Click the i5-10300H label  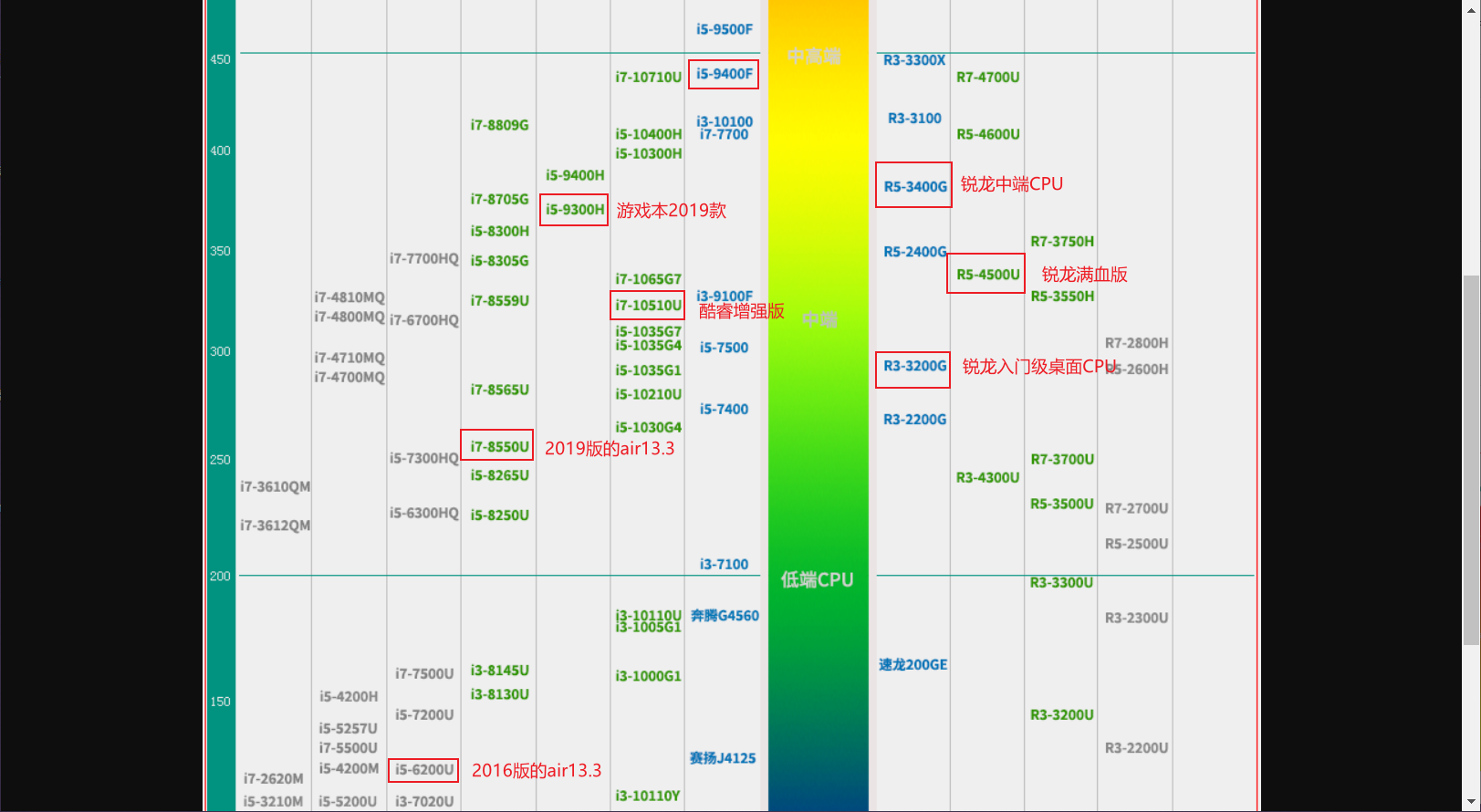pos(648,153)
